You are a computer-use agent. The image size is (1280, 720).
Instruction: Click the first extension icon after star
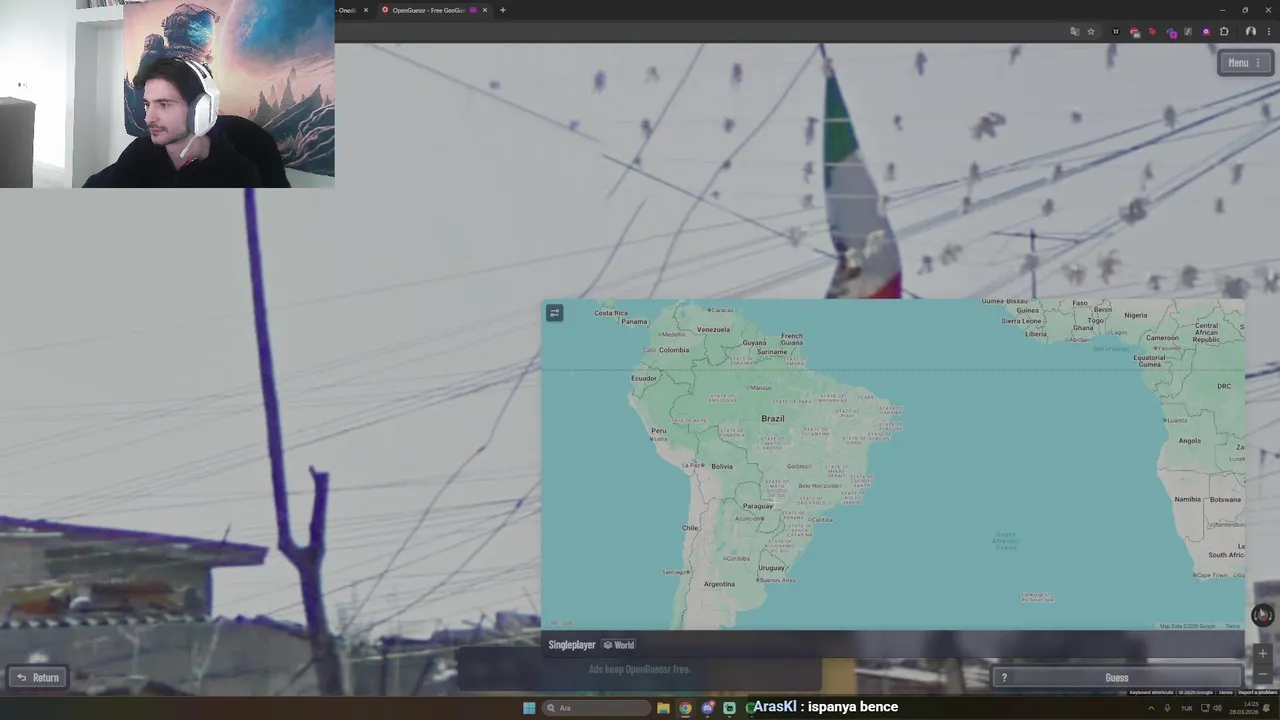click(1116, 31)
